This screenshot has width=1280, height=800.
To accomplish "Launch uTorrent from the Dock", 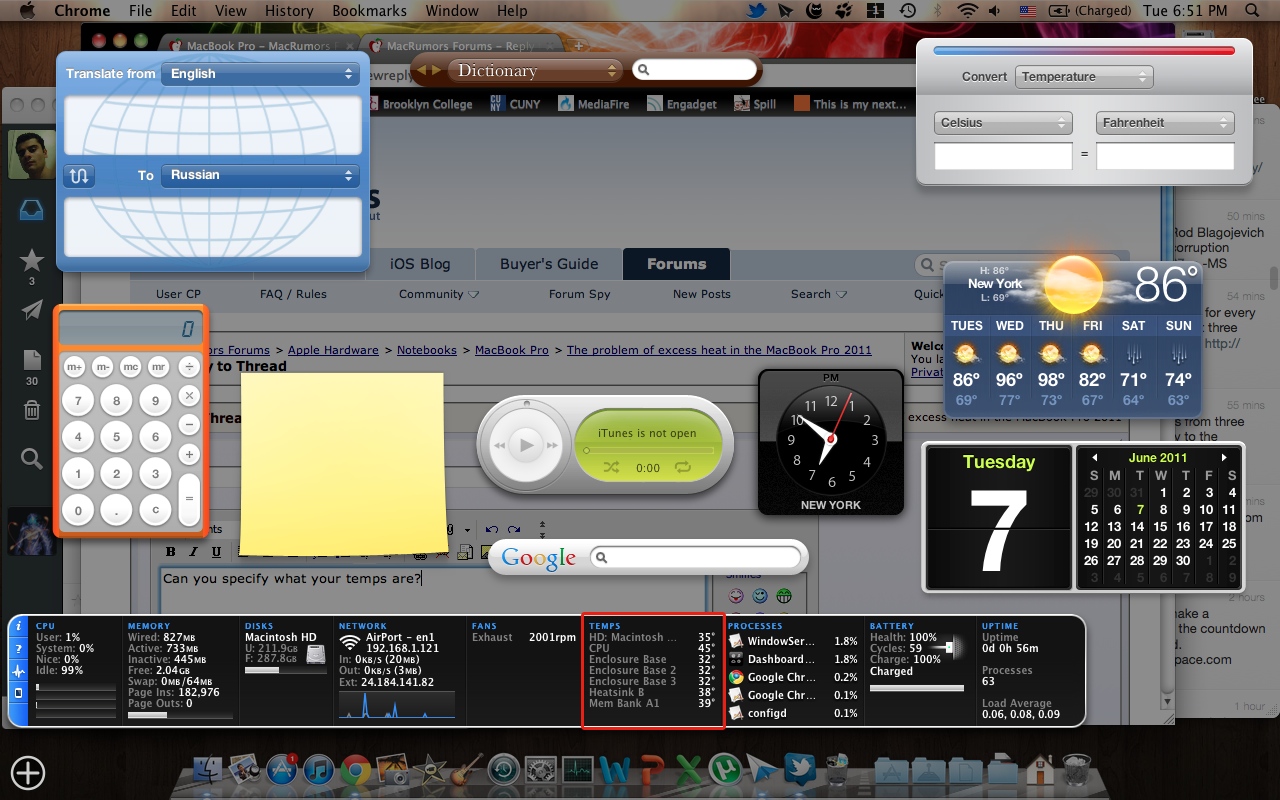I will pyautogui.click(x=724, y=770).
